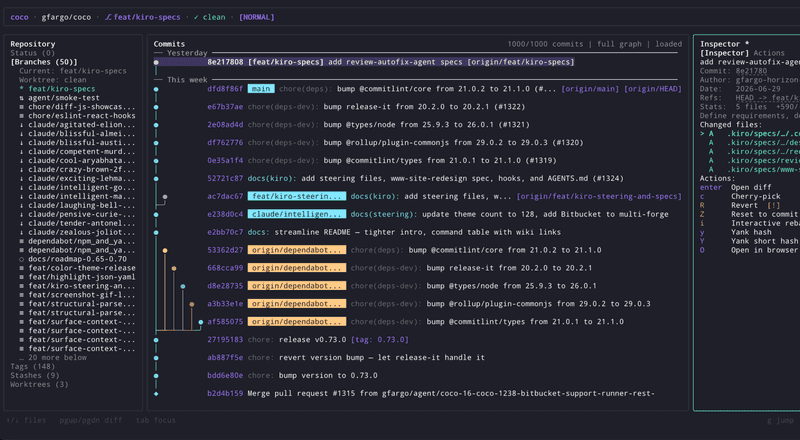Choose Yank short hash action
Viewport: 800px width, 440px height.
pyautogui.click(x=751, y=241)
